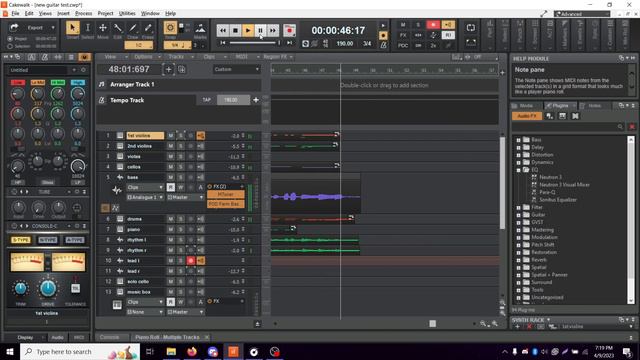The width and height of the screenshot is (640, 360).
Task: Select the Erase tool
Action: (x=148, y=28)
